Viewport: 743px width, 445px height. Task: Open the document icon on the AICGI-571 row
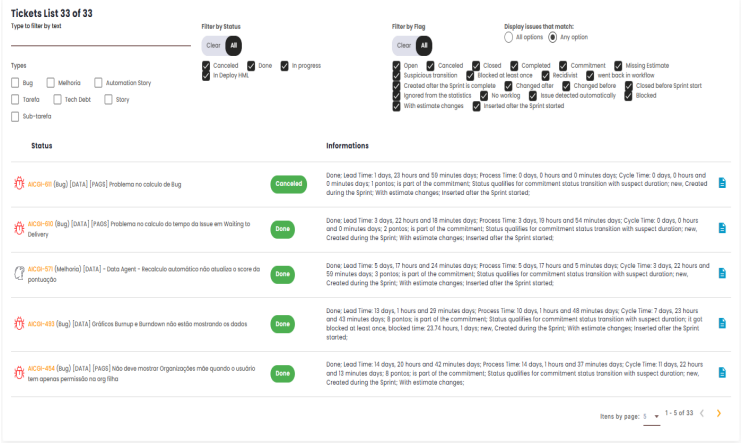click(x=722, y=273)
